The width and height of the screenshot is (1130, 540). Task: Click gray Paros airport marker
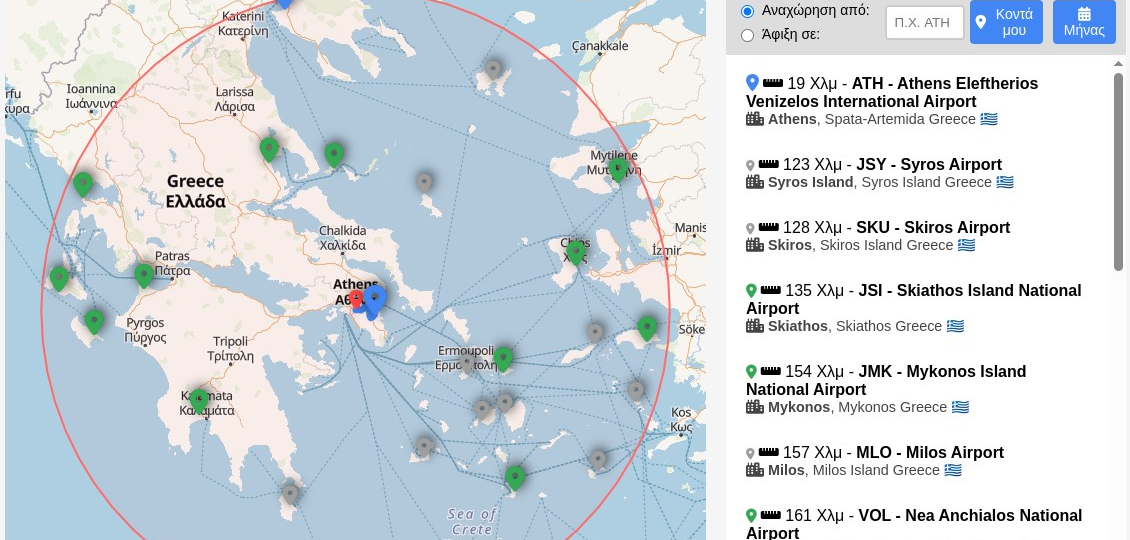coord(482,410)
